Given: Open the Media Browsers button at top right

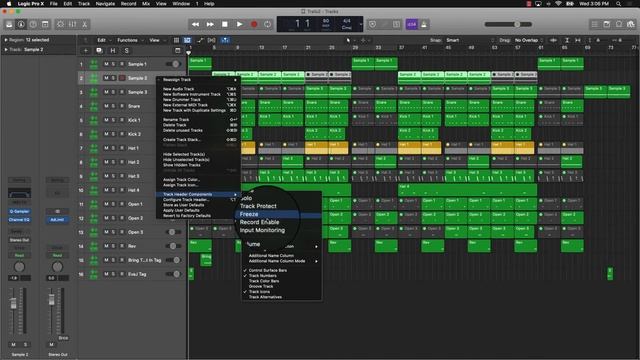Looking at the screenshot, I should 631,24.
